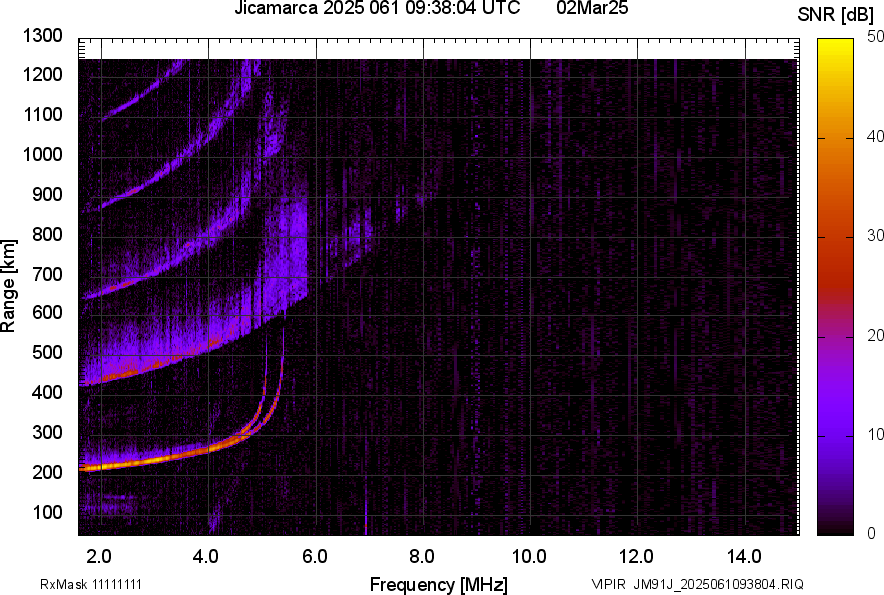Click the SNR [dB] colorbar heading
Viewport: 884px width, 595px height.
tap(837, 15)
